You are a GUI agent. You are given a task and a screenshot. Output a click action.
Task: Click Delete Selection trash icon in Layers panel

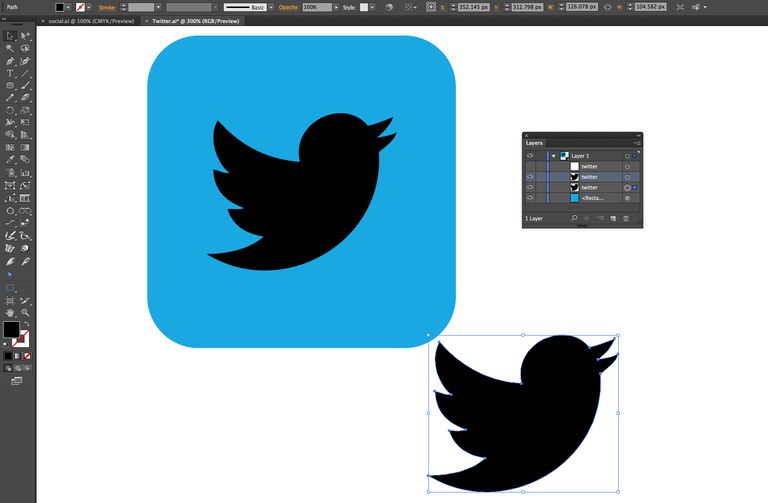tap(626, 218)
